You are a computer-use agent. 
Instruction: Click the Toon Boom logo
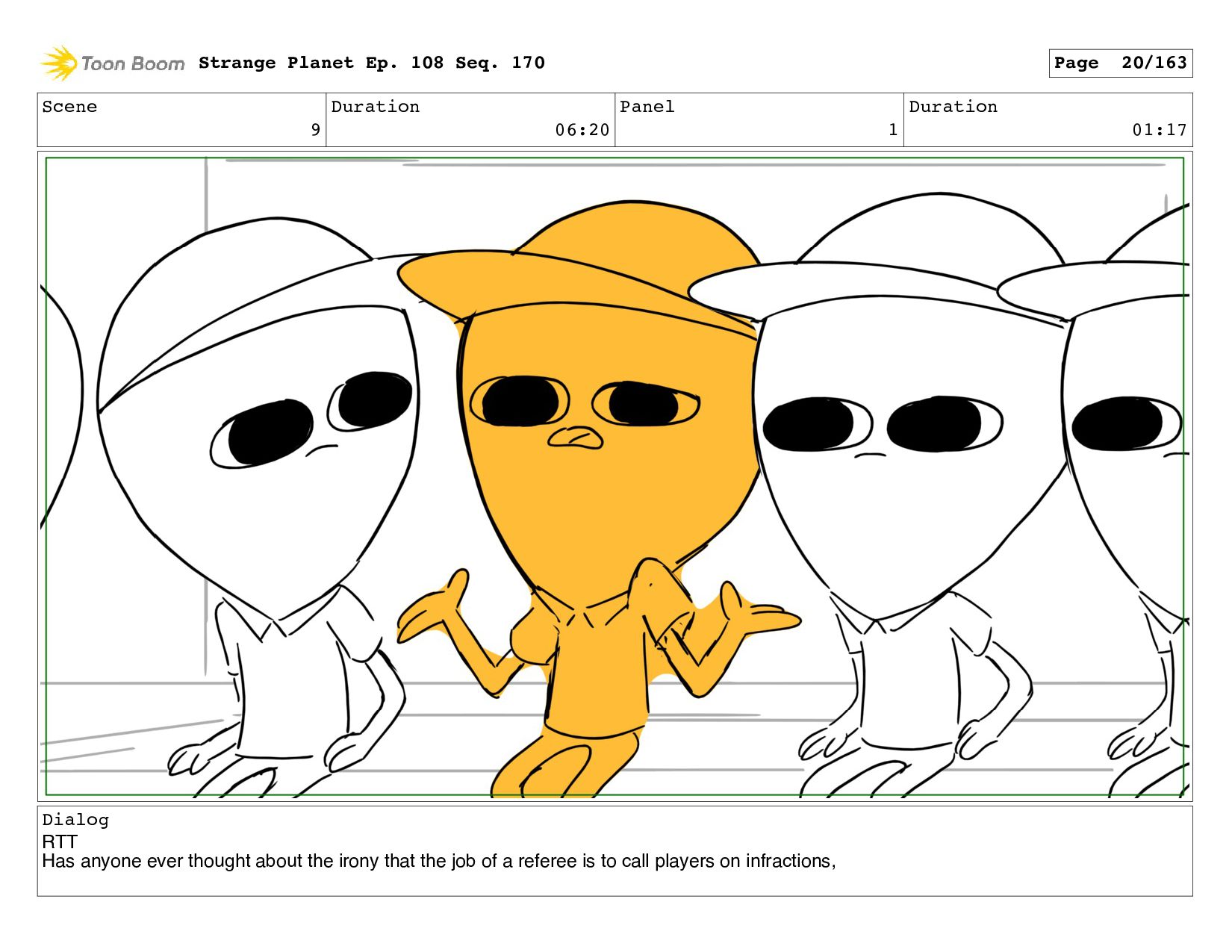pos(112,63)
